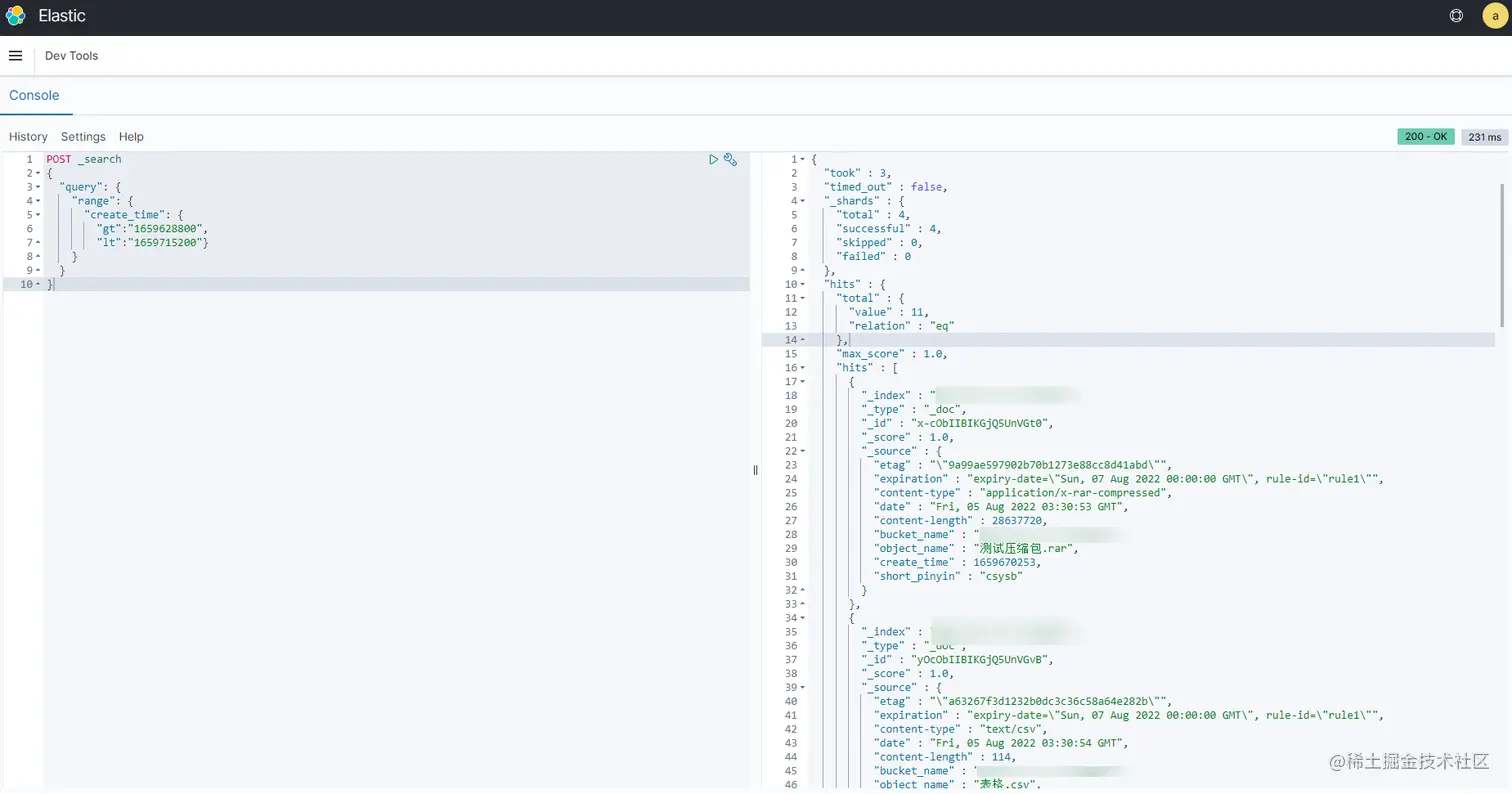Click the "relation" : "eq" line

coord(902,326)
